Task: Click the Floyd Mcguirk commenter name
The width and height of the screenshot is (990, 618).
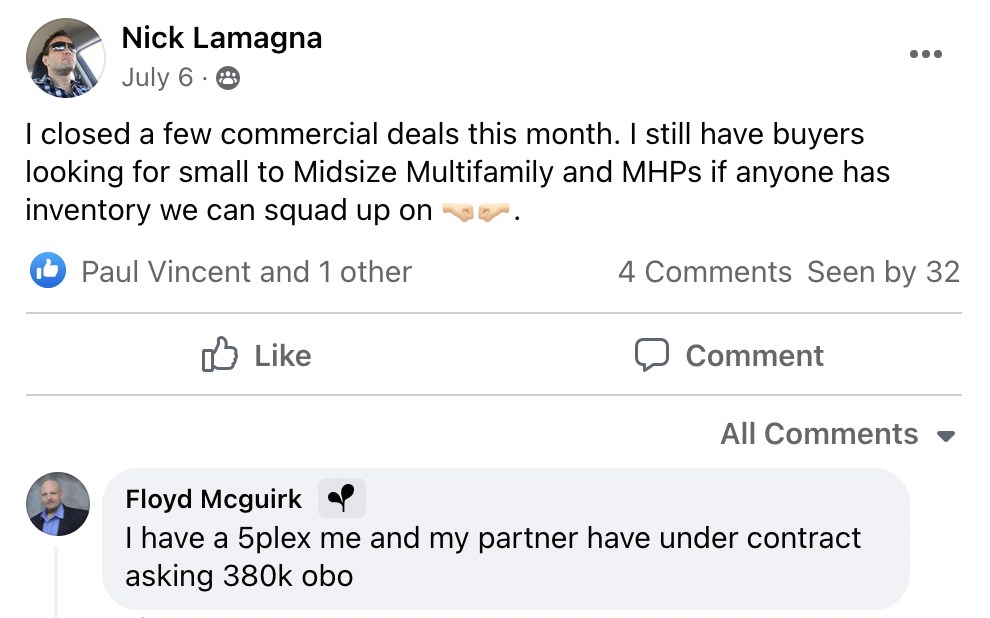Action: pyautogui.click(x=213, y=498)
